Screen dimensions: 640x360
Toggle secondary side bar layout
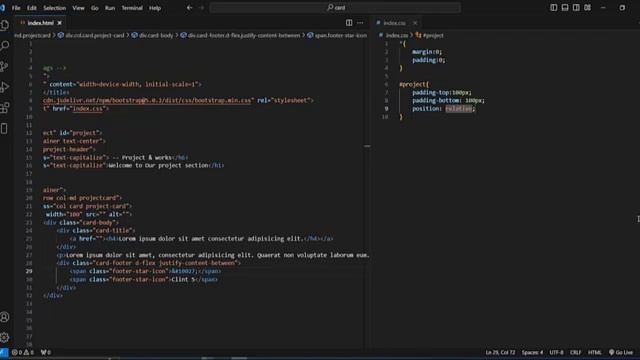point(576,8)
